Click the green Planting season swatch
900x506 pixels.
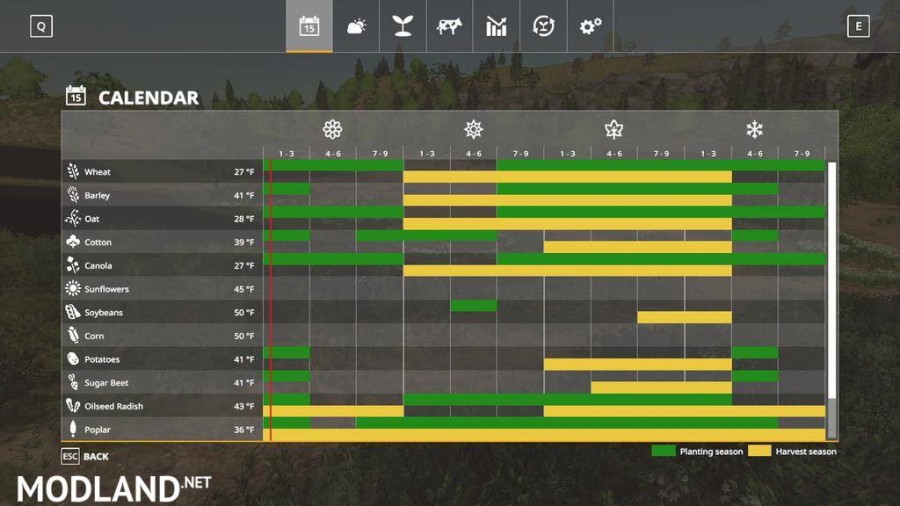(663, 451)
